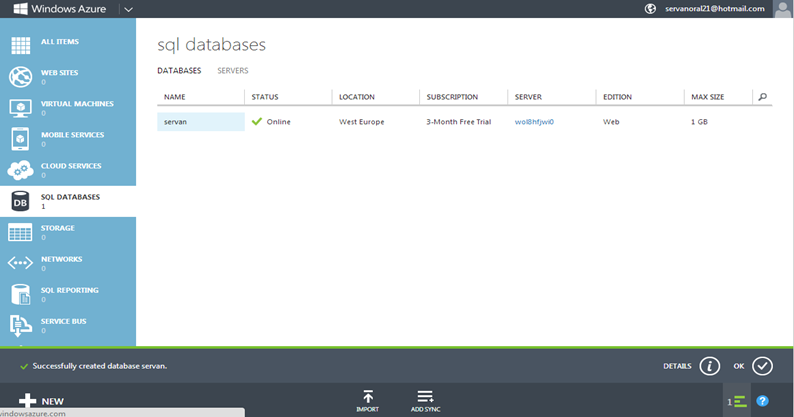794x417 pixels.
Task: Switch to the Databases tab
Action: tap(179, 70)
